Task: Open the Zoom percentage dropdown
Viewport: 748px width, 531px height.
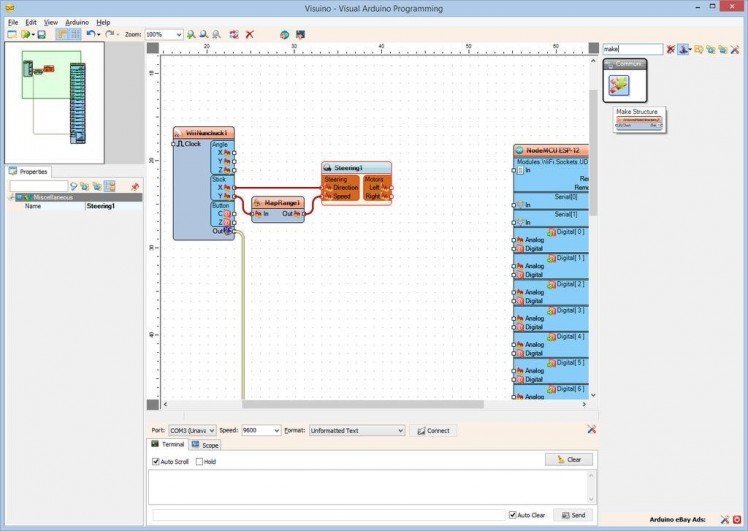Action: (x=178, y=34)
